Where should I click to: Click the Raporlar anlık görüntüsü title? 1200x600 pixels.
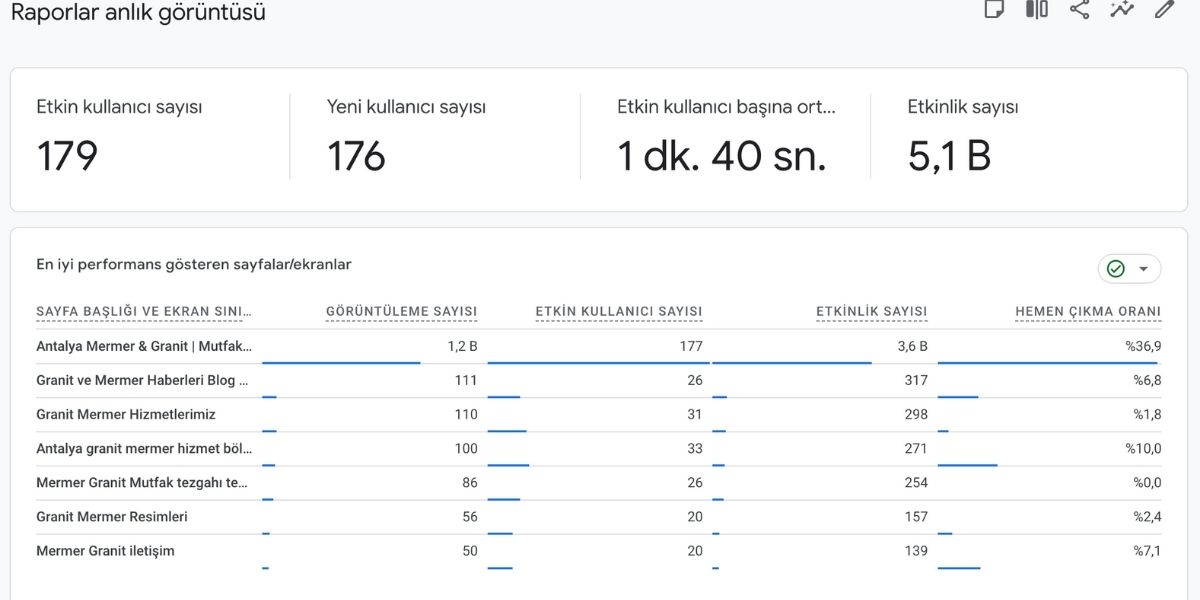pyautogui.click(x=138, y=13)
